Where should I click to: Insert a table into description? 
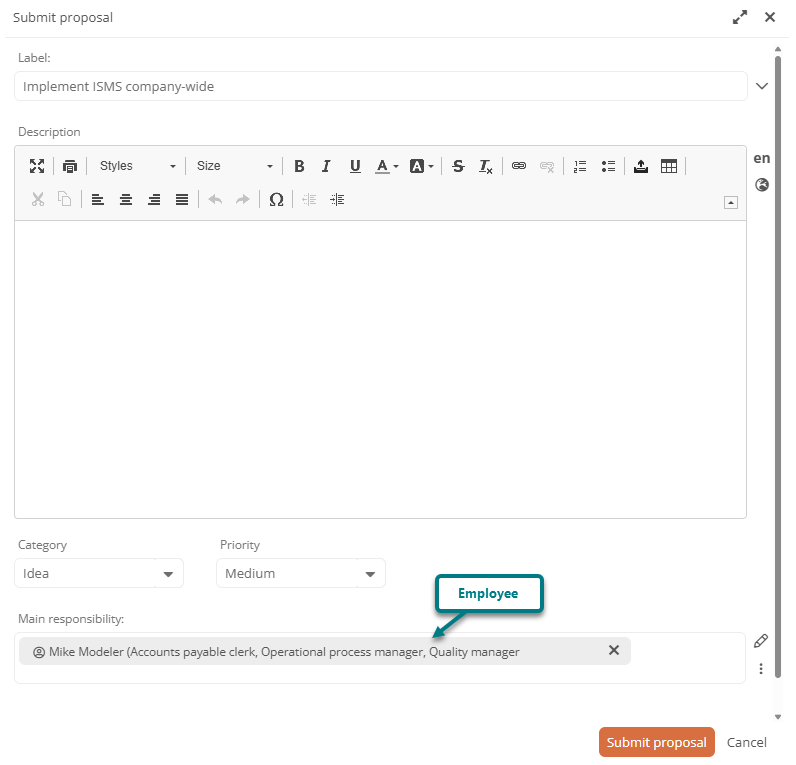coord(669,166)
